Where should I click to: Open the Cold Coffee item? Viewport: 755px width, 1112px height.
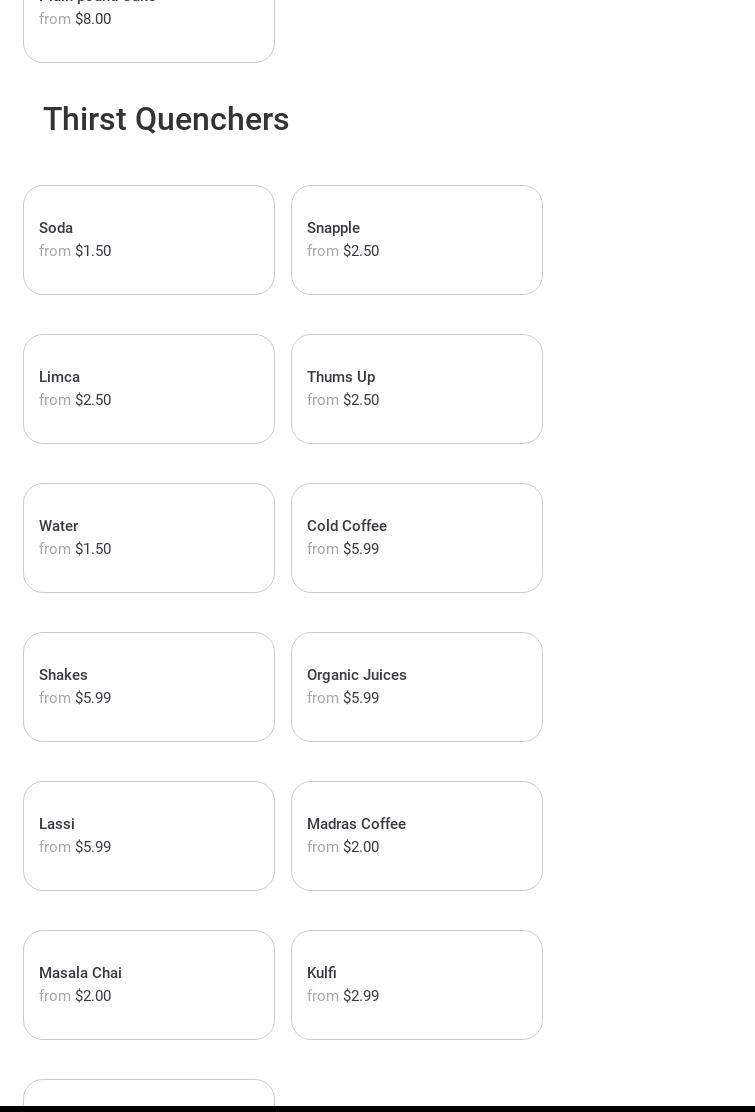[x=416, y=538]
